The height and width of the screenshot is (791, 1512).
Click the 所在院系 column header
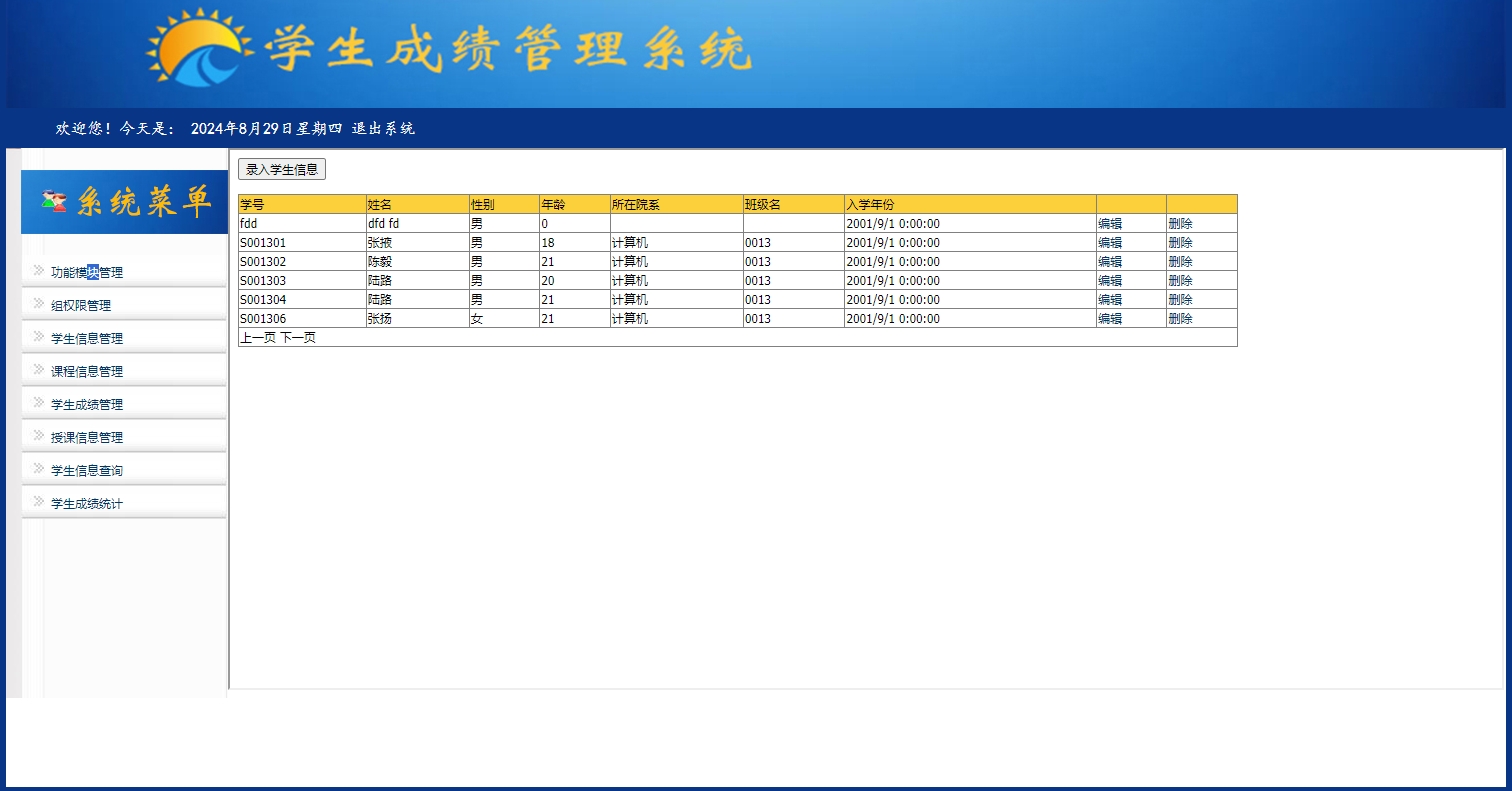click(x=677, y=204)
